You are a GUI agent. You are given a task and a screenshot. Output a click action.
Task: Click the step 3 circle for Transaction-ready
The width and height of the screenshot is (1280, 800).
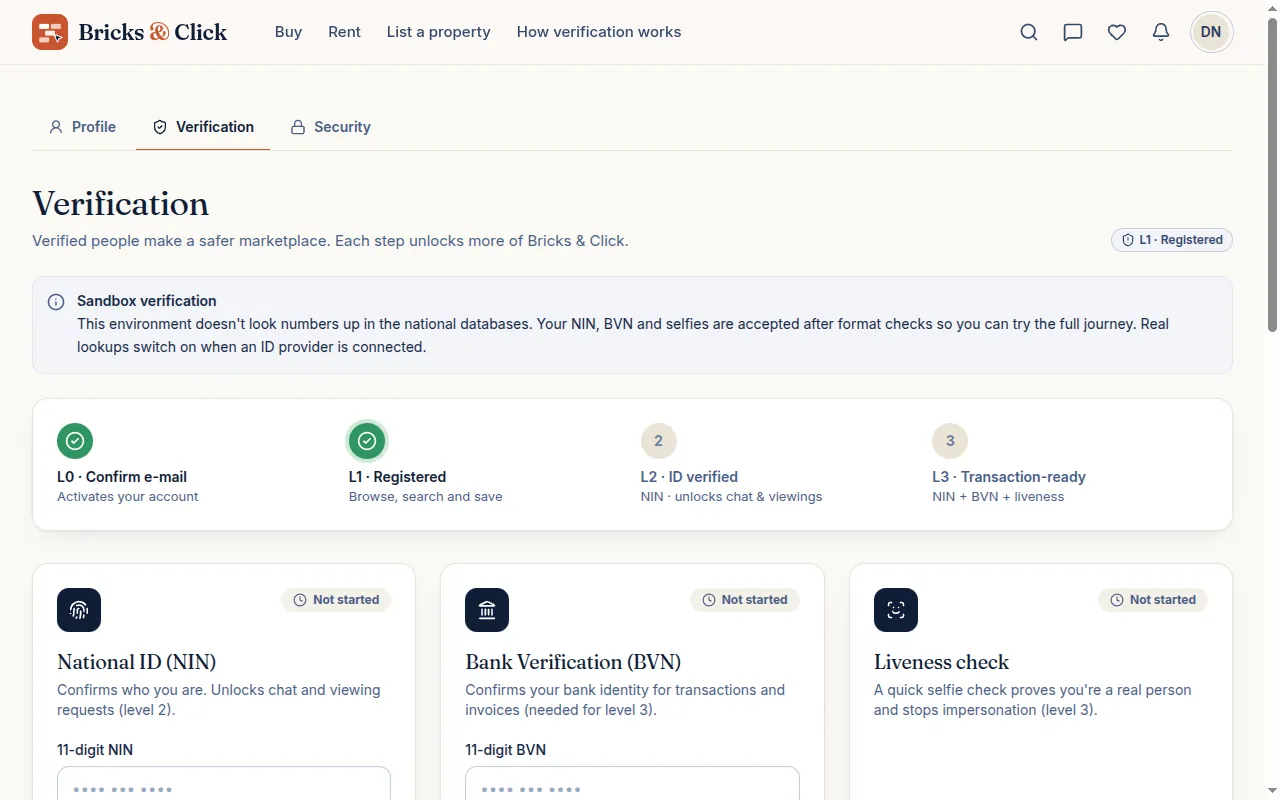tap(950, 441)
